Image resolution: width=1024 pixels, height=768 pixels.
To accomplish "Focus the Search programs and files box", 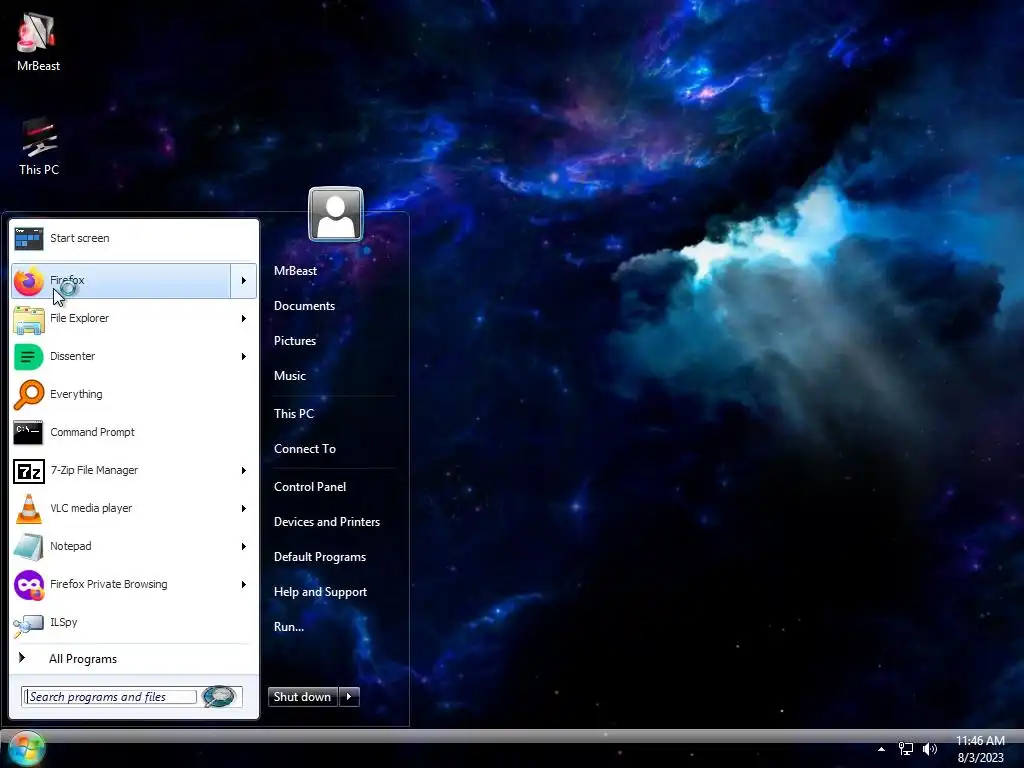I will coord(110,697).
